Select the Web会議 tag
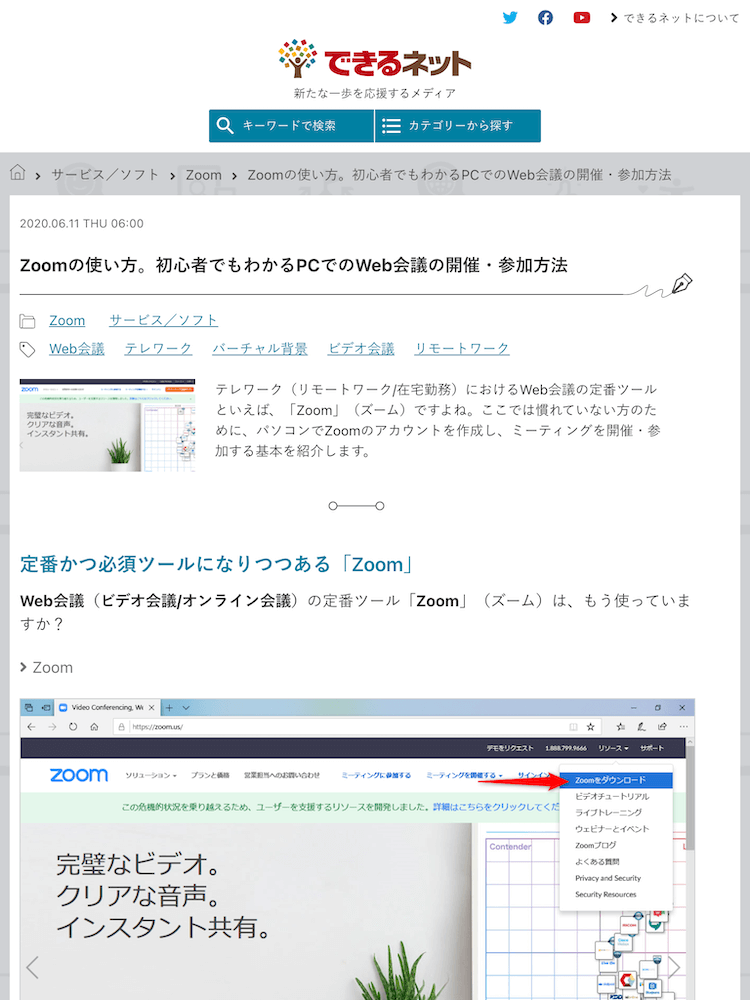Viewport: 750px width, 1000px height. [77, 348]
